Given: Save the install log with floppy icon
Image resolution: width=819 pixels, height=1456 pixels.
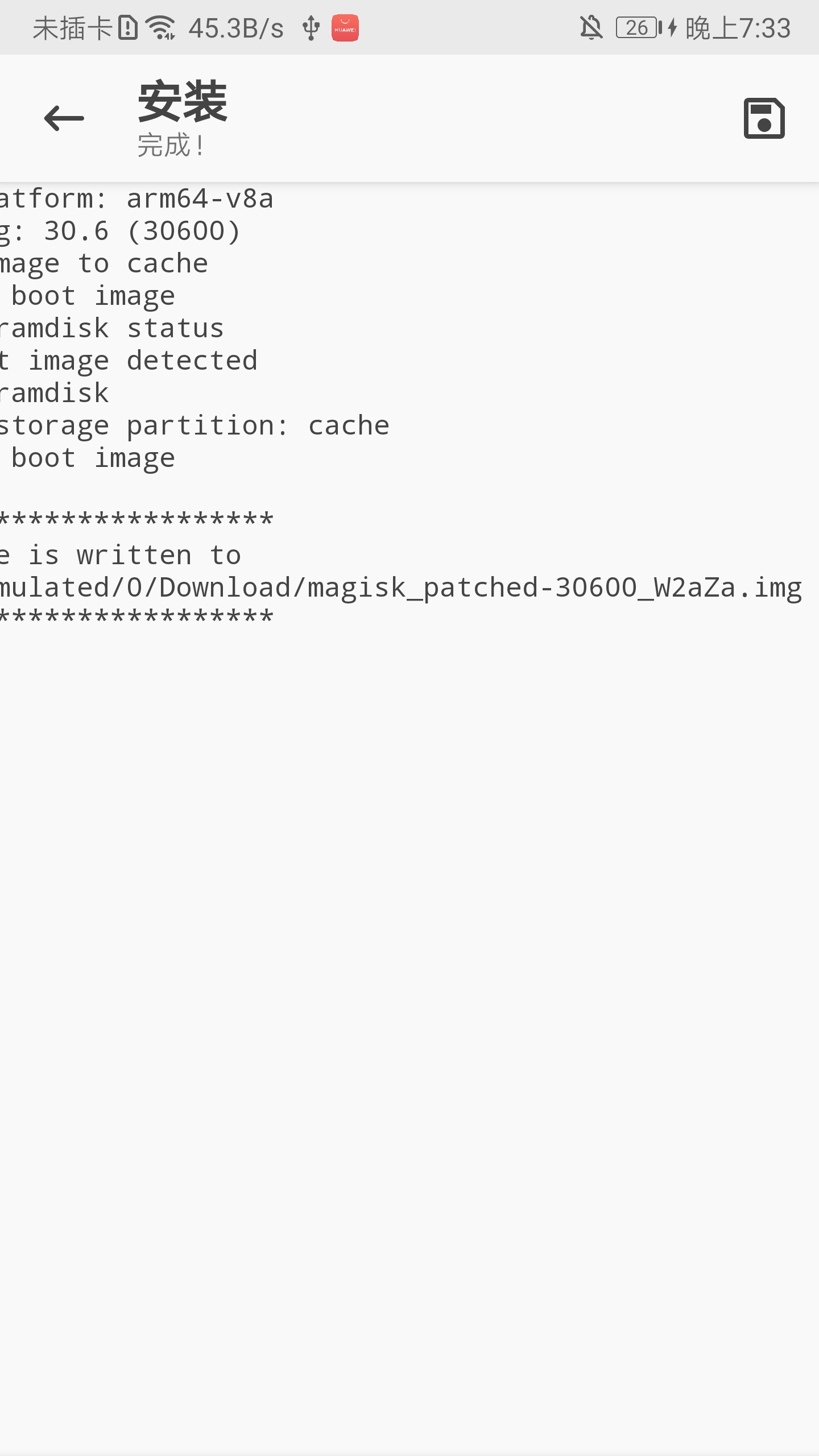Looking at the screenshot, I should point(764,118).
